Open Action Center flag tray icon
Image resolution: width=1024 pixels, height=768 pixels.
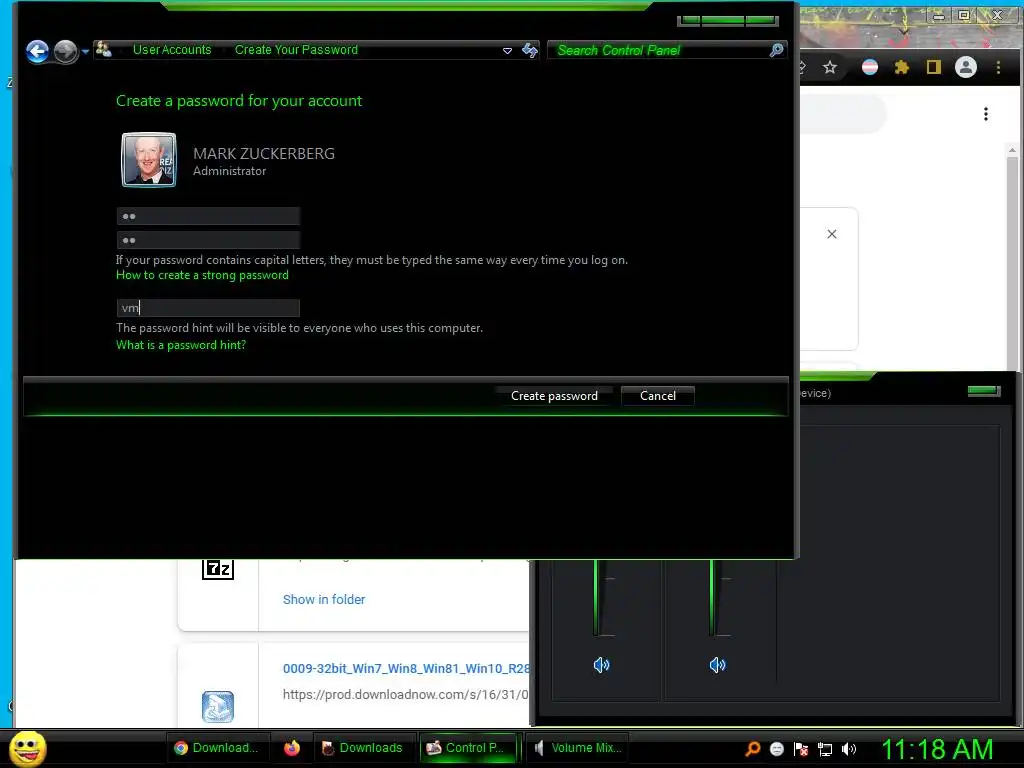(801, 748)
